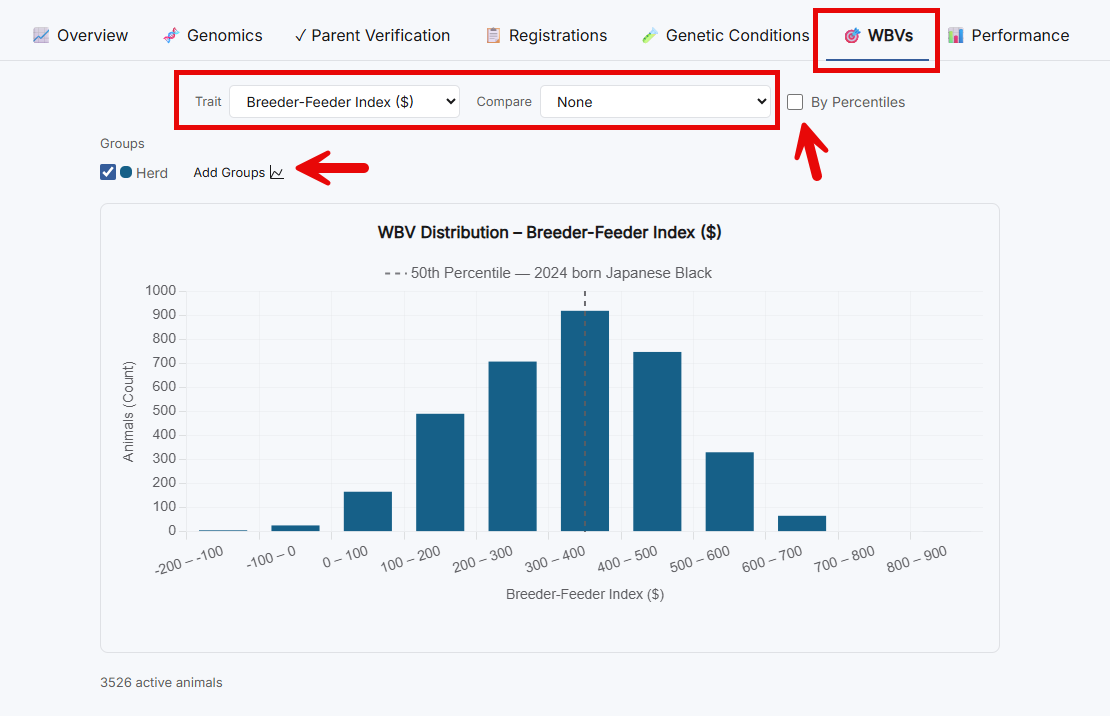This screenshot has width=1110, height=716.
Task: Open the Performance tab
Action: 1009,35
